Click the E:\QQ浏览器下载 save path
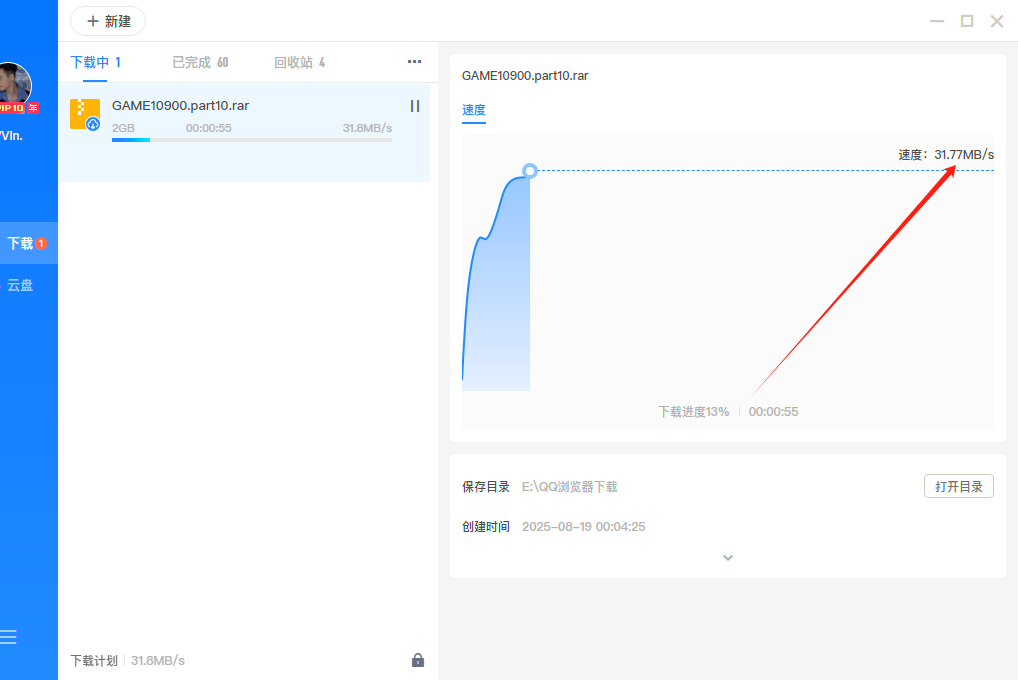1018x680 pixels. click(x=570, y=486)
